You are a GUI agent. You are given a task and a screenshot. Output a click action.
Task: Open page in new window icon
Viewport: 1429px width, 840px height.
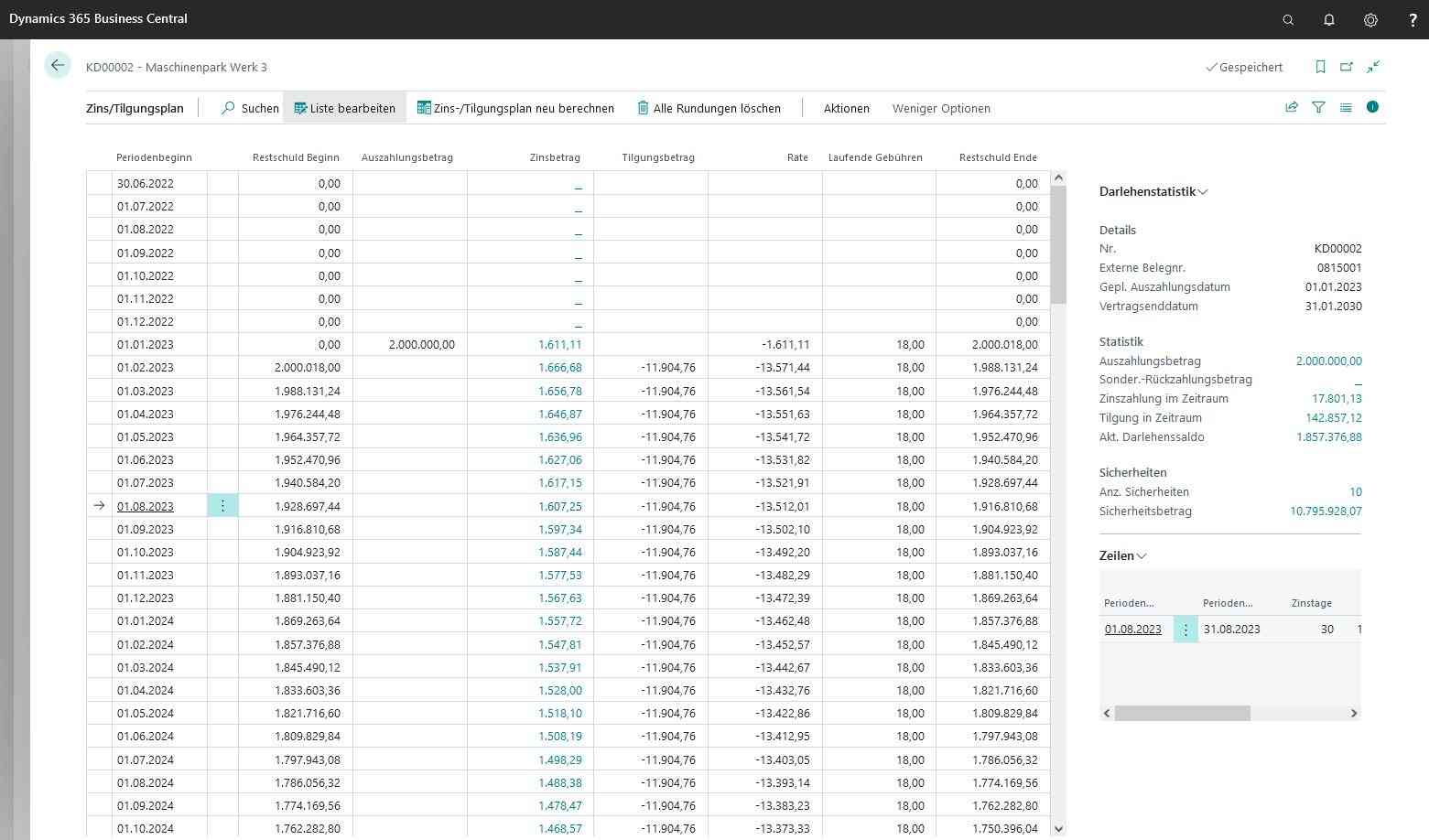click(1347, 67)
